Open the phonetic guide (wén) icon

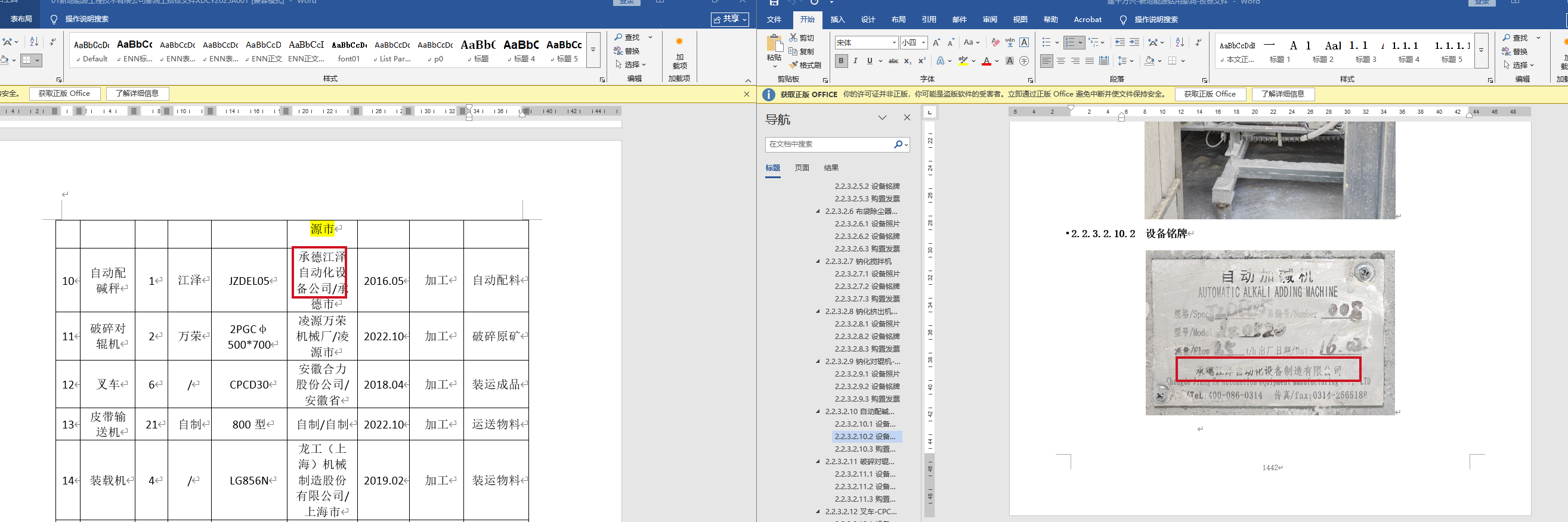point(1010,42)
